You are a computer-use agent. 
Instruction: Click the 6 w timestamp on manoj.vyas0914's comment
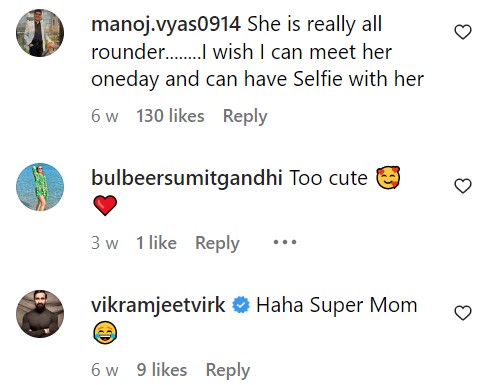(105, 116)
